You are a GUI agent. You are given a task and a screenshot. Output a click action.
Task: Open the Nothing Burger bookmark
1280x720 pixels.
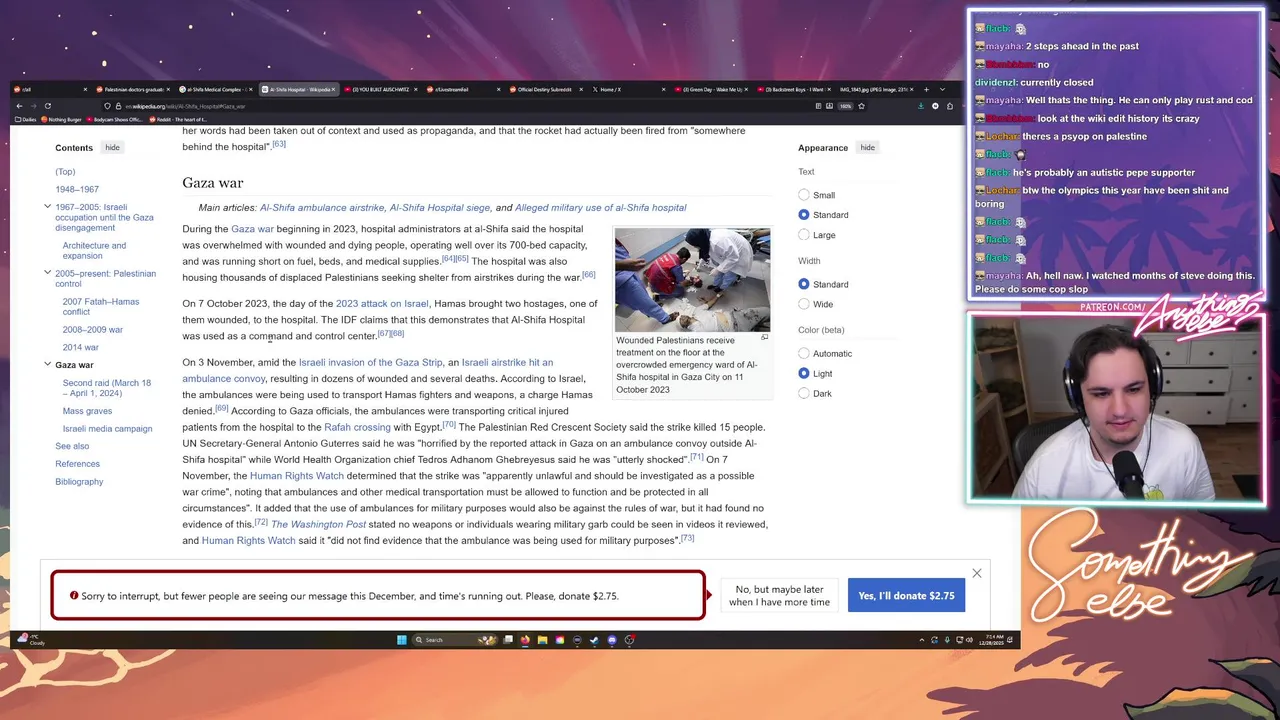(62, 119)
